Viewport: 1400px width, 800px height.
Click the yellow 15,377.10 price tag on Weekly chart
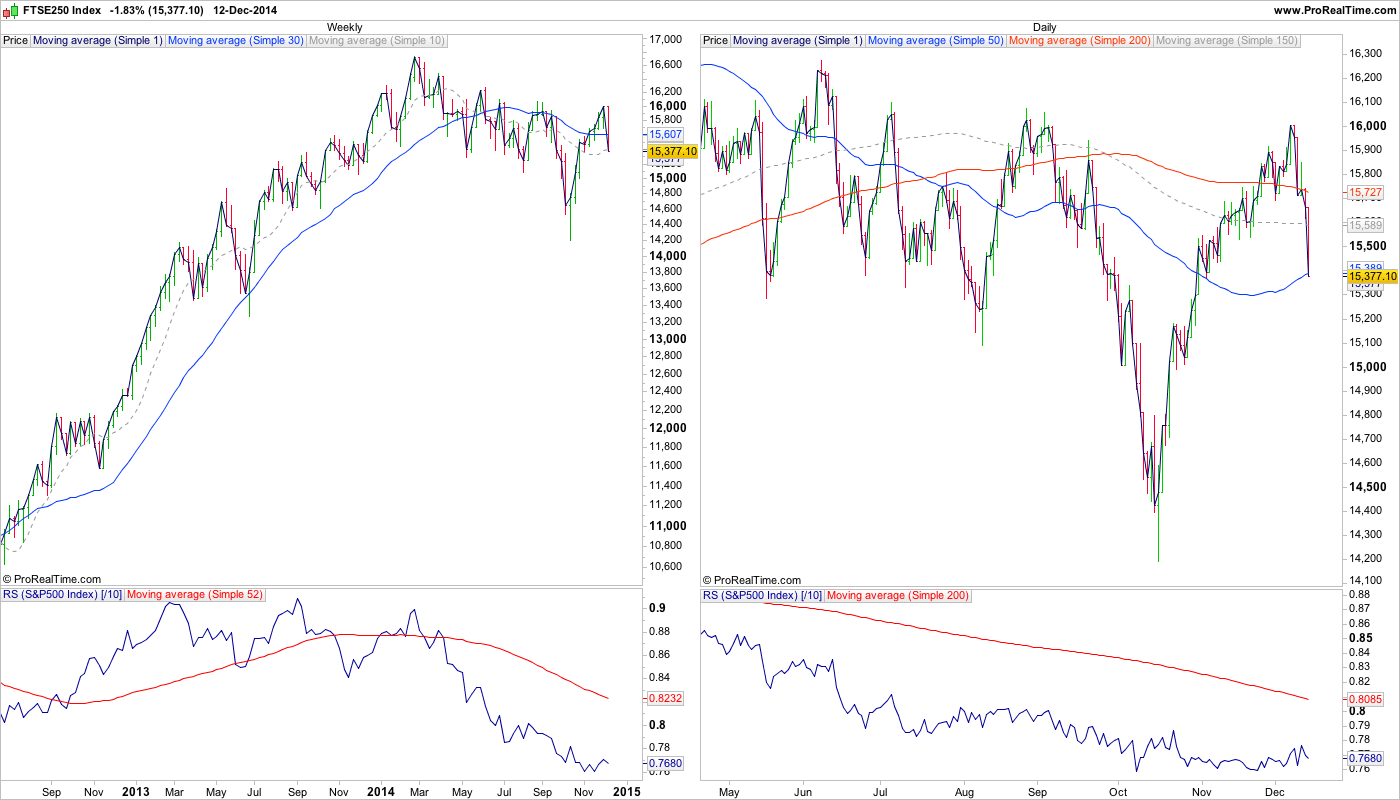672,151
